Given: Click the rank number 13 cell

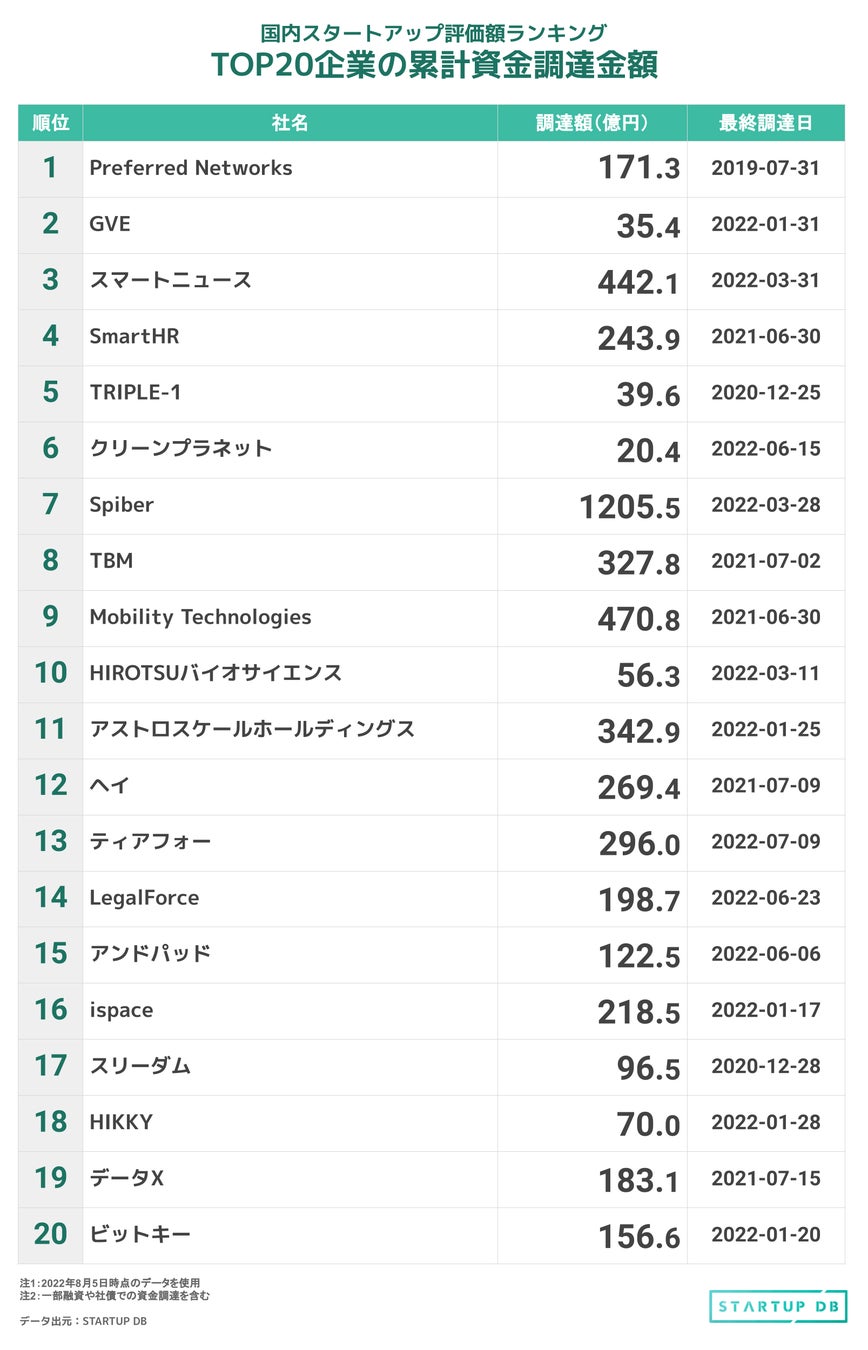Looking at the screenshot, I should [x=50, y=842].
